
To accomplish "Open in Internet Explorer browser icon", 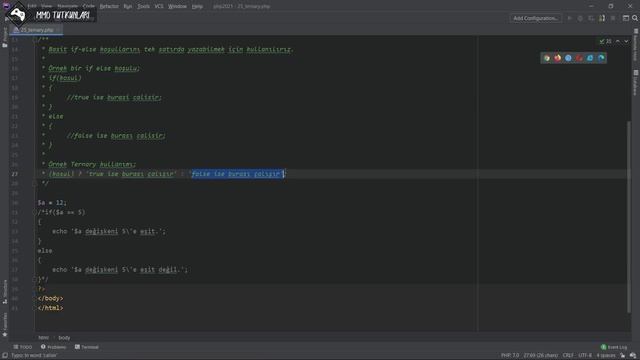I will (x=590, y=58).
